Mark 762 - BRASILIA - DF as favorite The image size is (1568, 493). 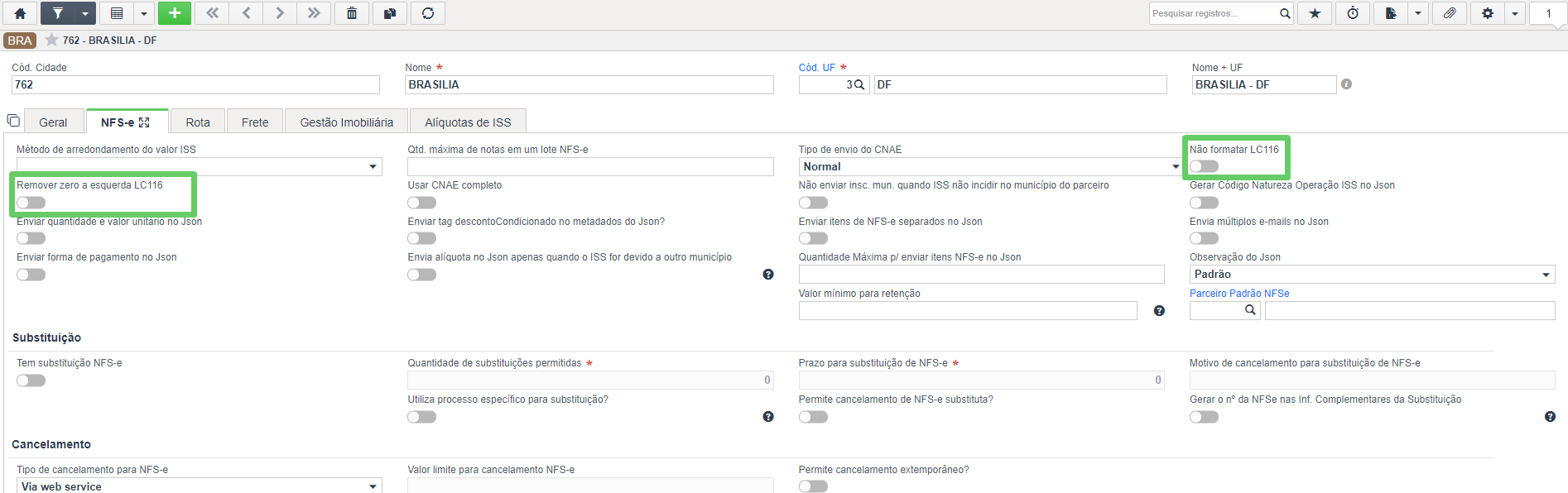(x=51, y=40)
